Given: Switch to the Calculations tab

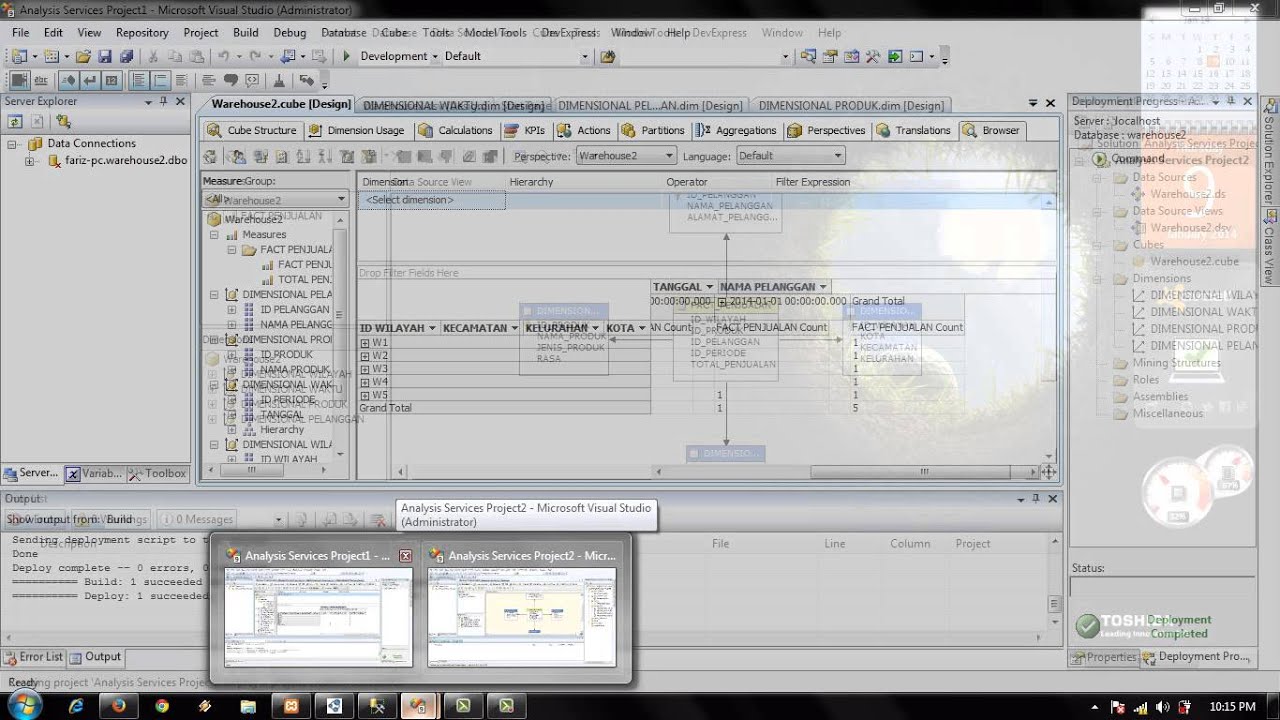Looking at the screenshot, I should click(x=456, y=130).
